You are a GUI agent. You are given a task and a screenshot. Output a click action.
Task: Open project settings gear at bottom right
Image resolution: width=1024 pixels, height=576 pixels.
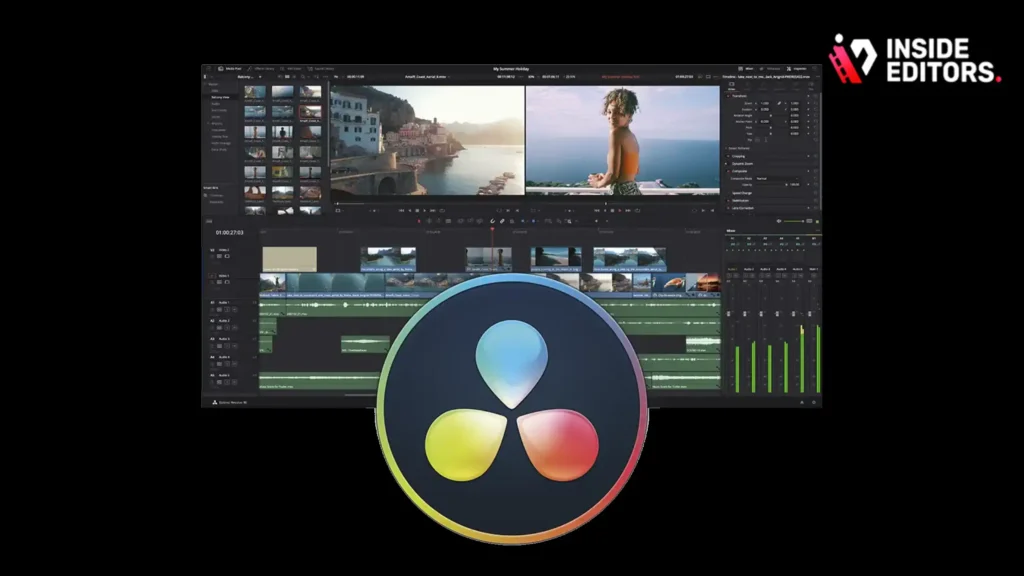click(814, 402)
